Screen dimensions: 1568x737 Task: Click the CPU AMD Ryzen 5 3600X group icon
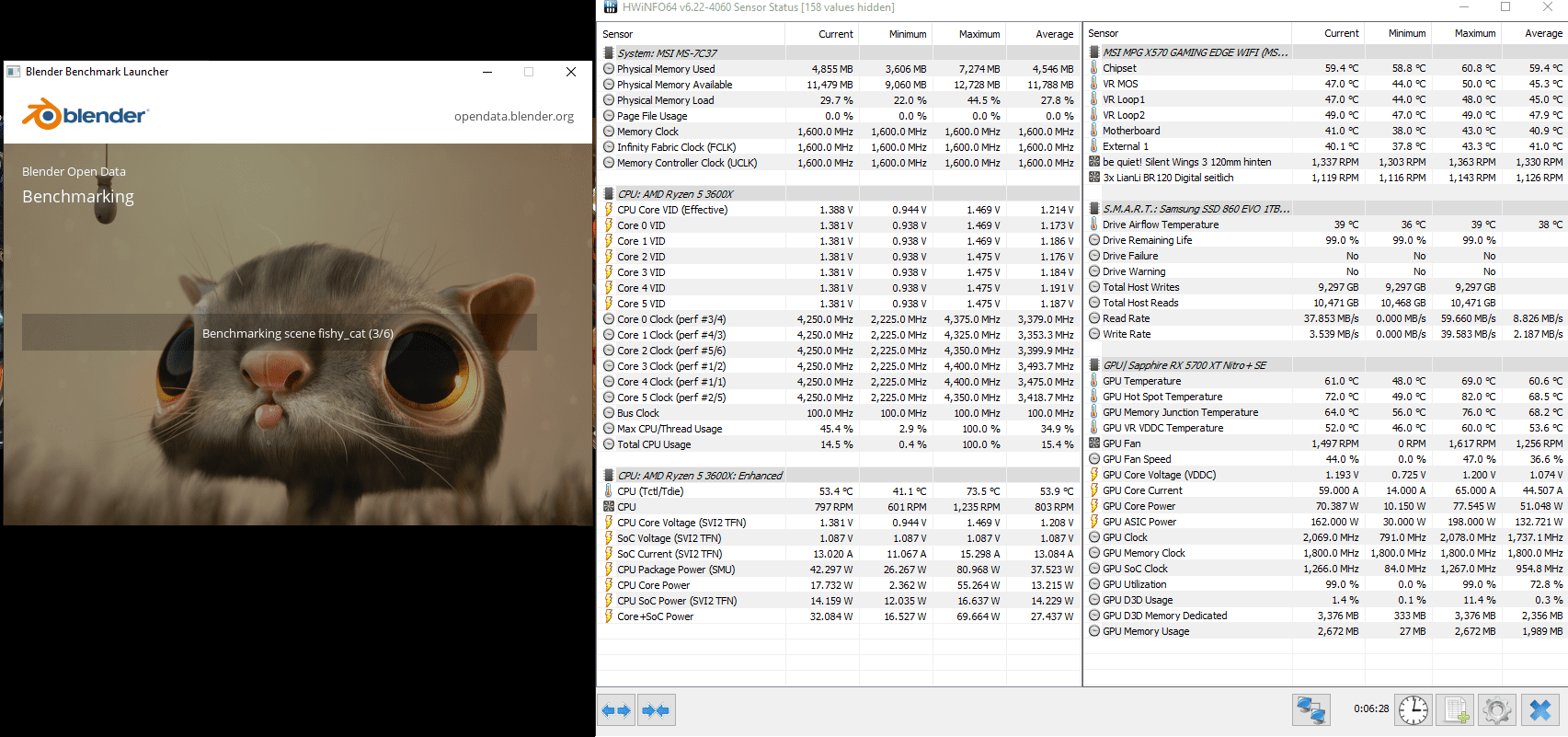609,194
